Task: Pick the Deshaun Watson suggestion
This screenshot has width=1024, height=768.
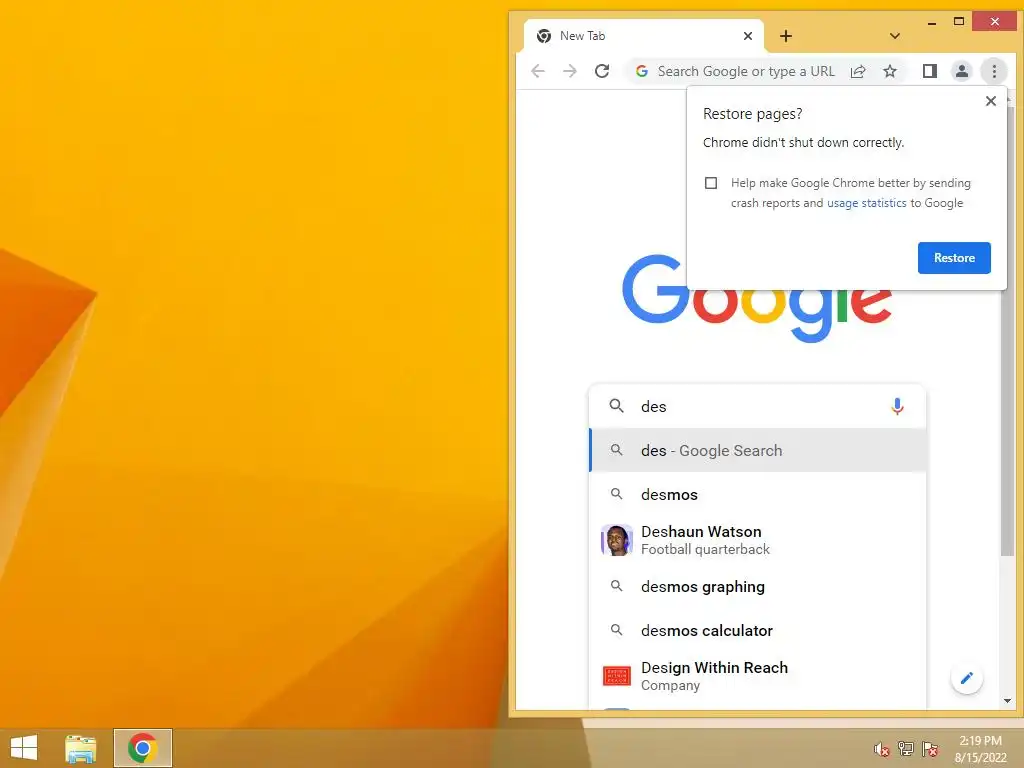Action: (757, 540)
